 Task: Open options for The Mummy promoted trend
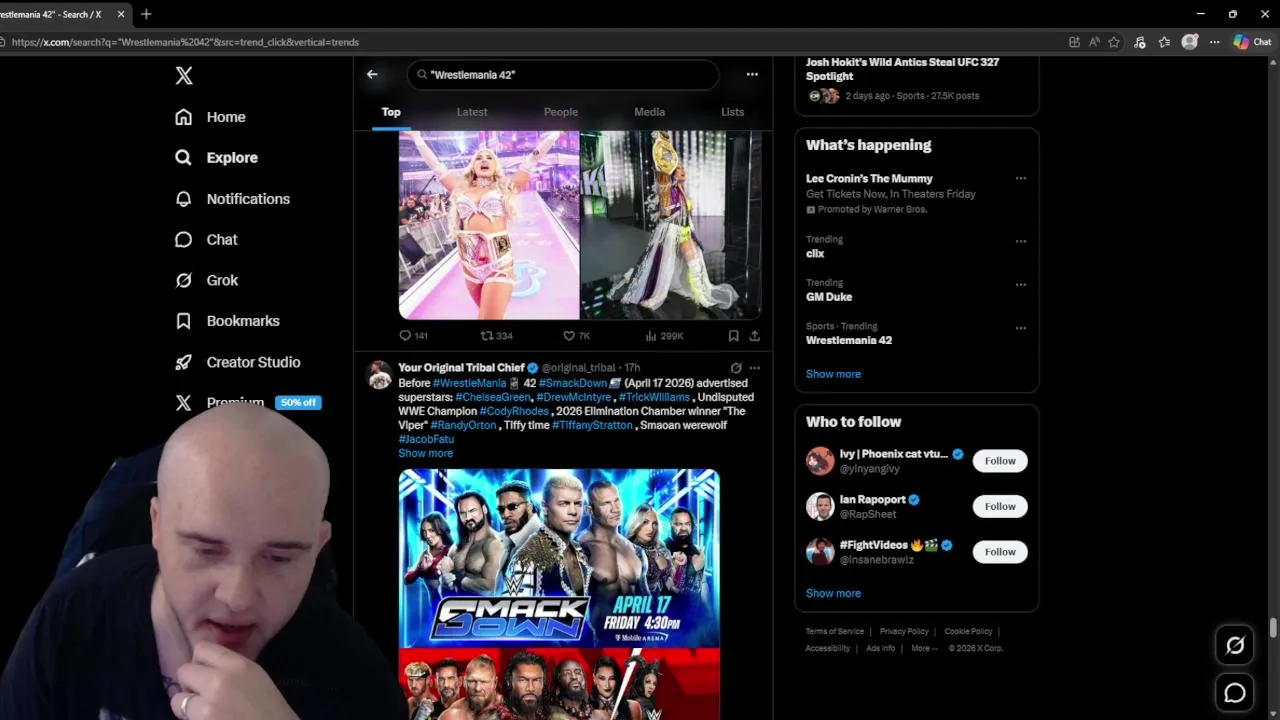(1021, 178)
